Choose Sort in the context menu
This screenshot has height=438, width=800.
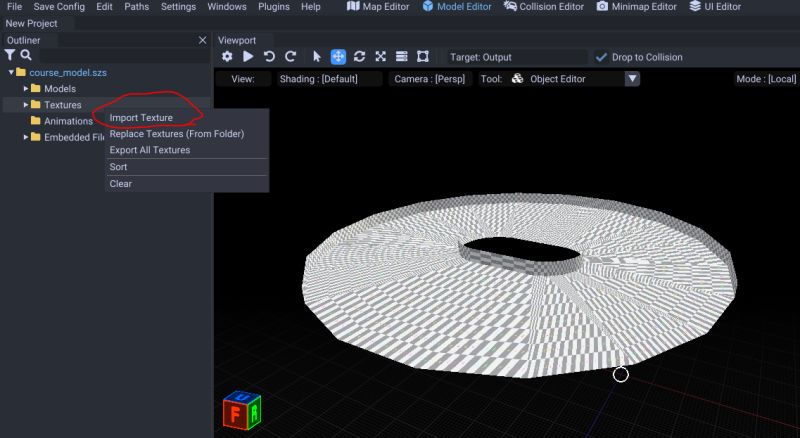point(118,167)
